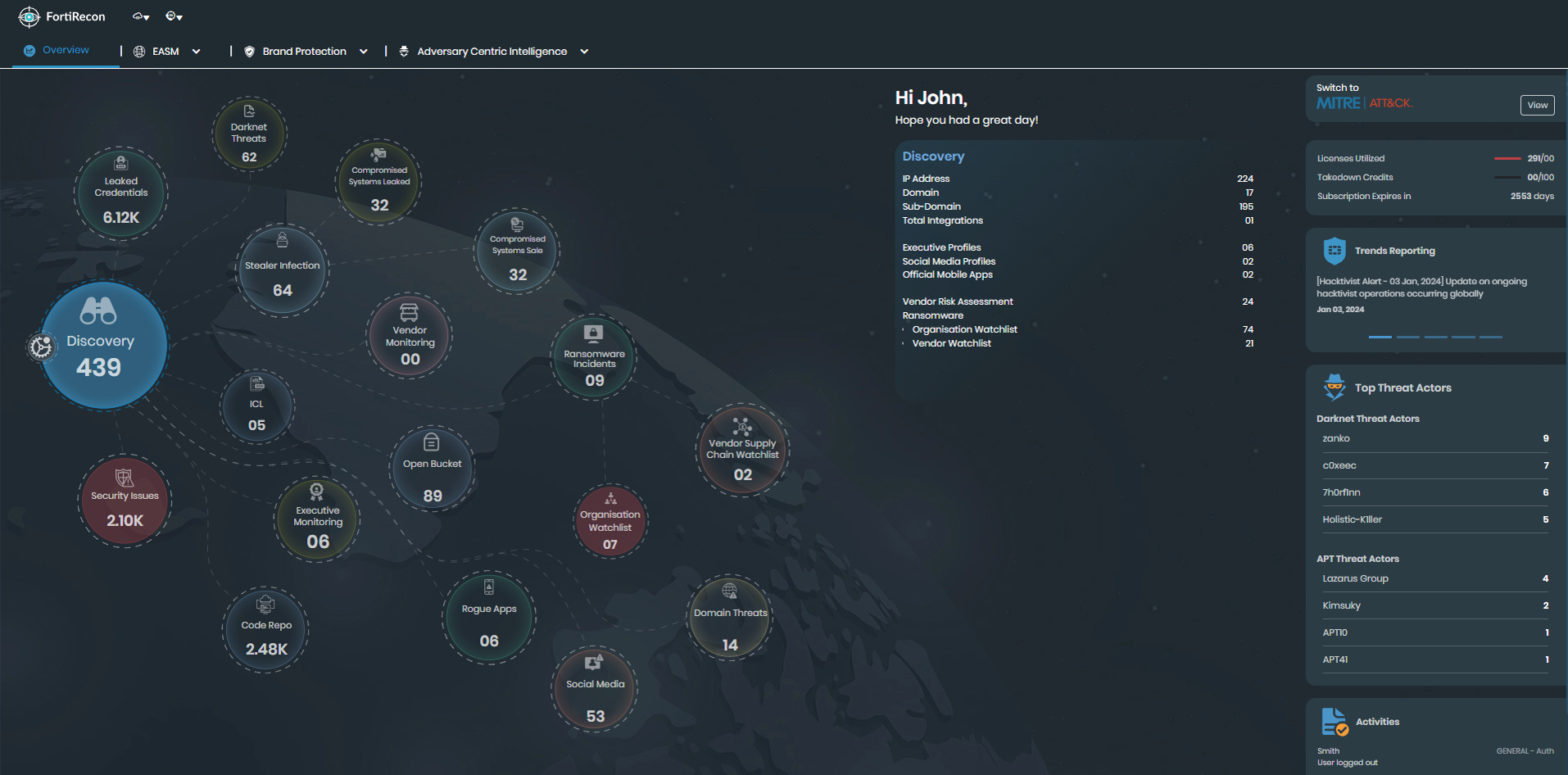Click the Activities document icon
1568x775 pixels.
pyautogui.click(x=1335, y=722)
